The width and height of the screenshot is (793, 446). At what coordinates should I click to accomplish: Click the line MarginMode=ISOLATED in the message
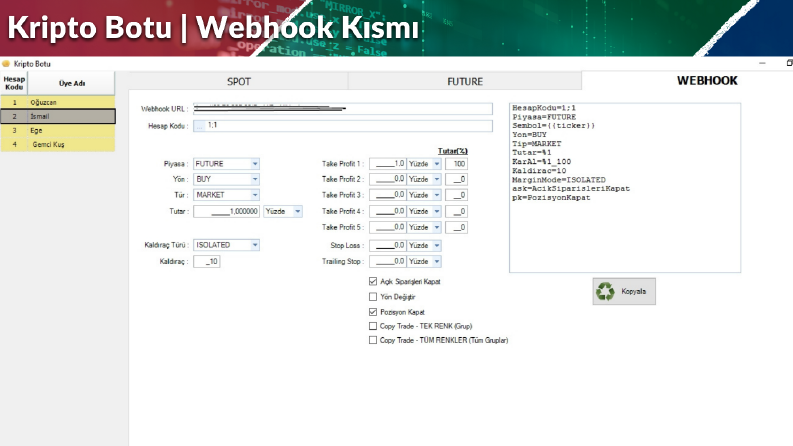(x=559, y=180)
